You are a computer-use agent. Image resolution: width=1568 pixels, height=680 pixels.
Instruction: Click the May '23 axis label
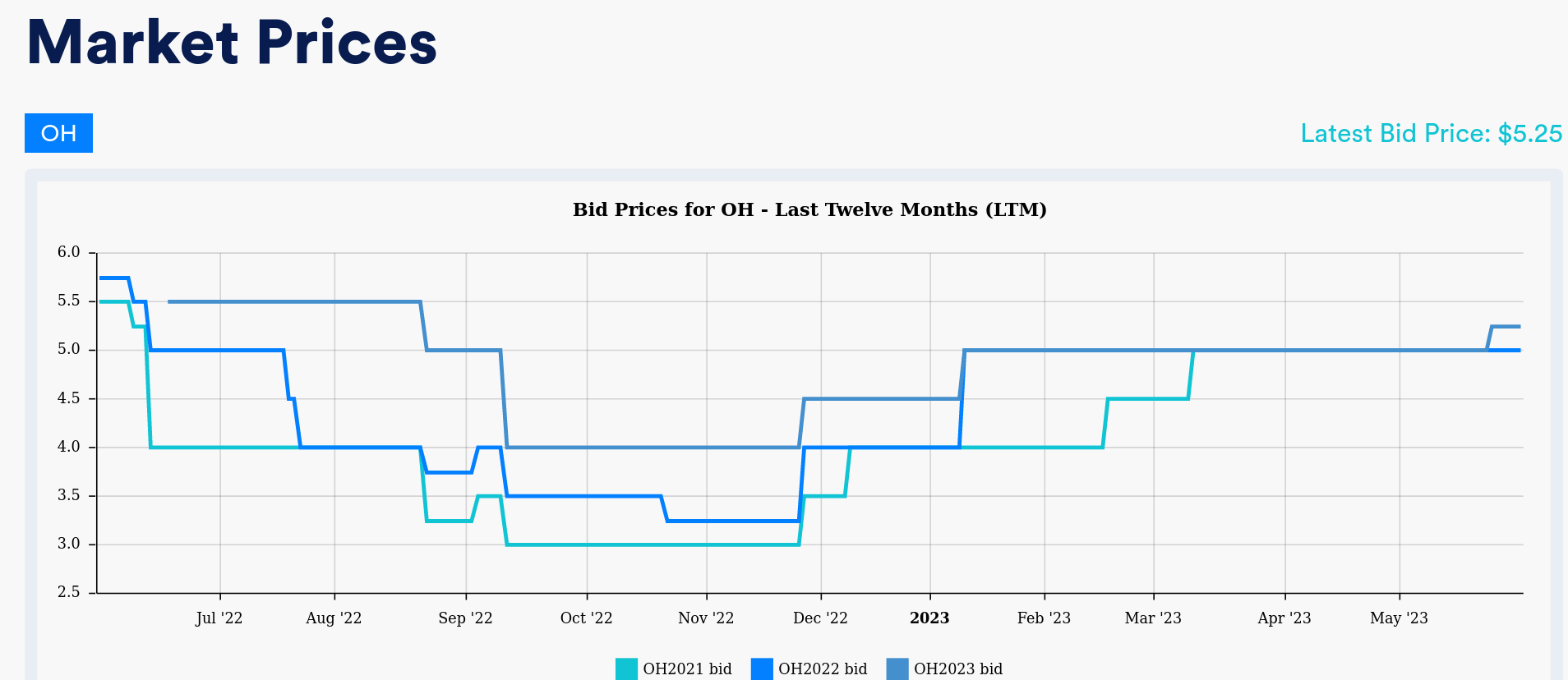pos(1399,618)
